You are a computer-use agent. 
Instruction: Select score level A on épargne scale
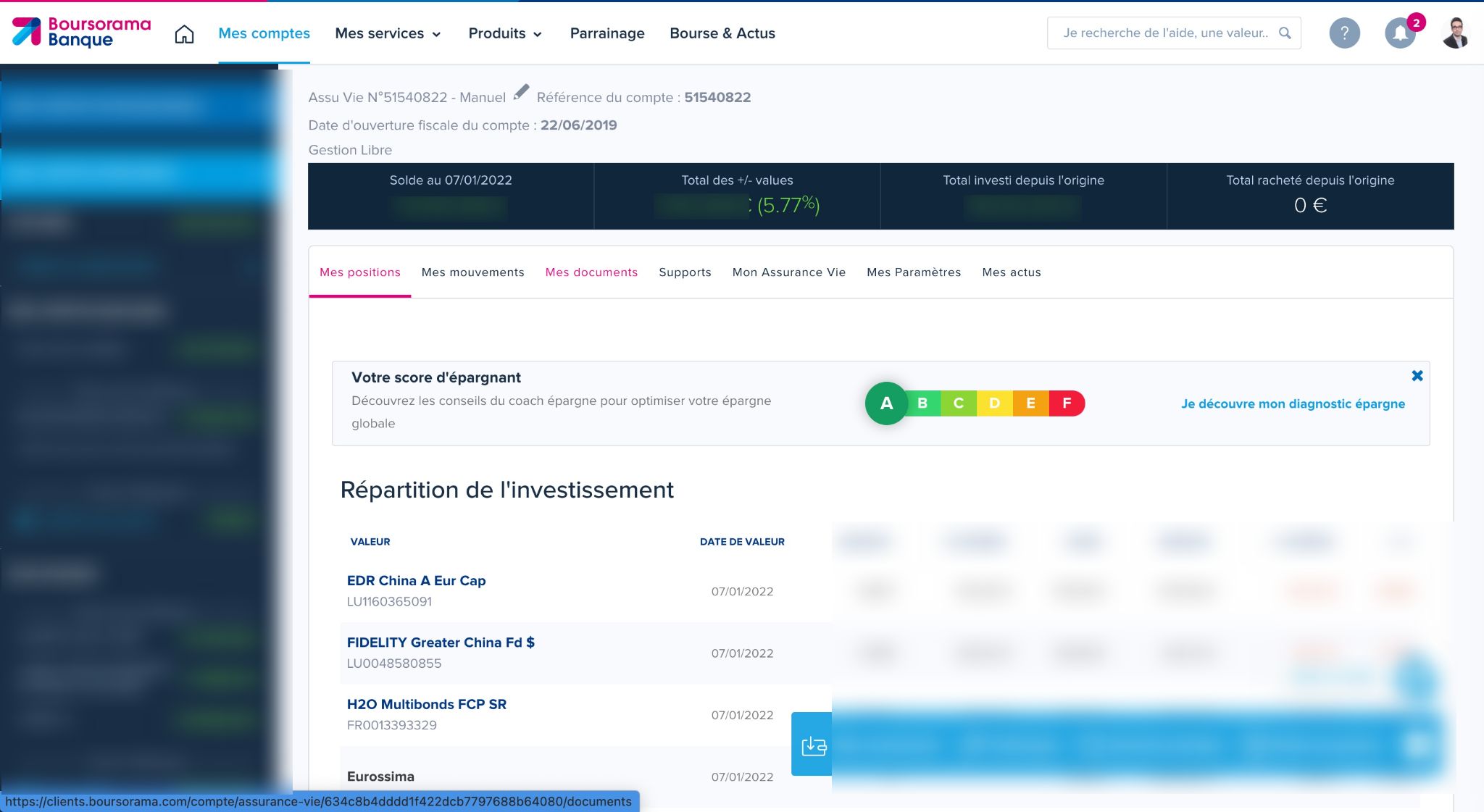coord(886,402)
